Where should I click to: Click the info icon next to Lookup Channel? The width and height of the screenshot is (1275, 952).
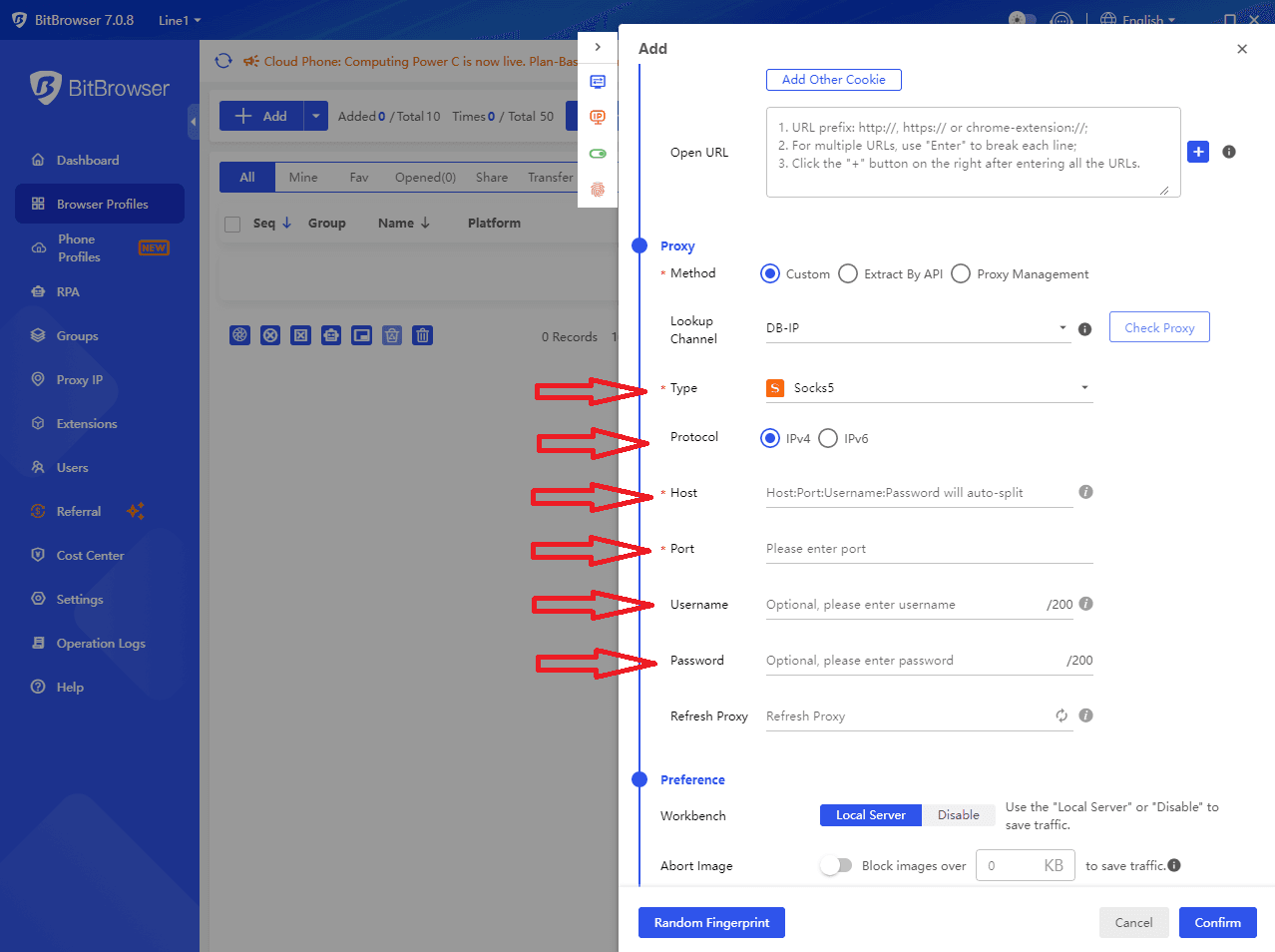(1085, 328)
